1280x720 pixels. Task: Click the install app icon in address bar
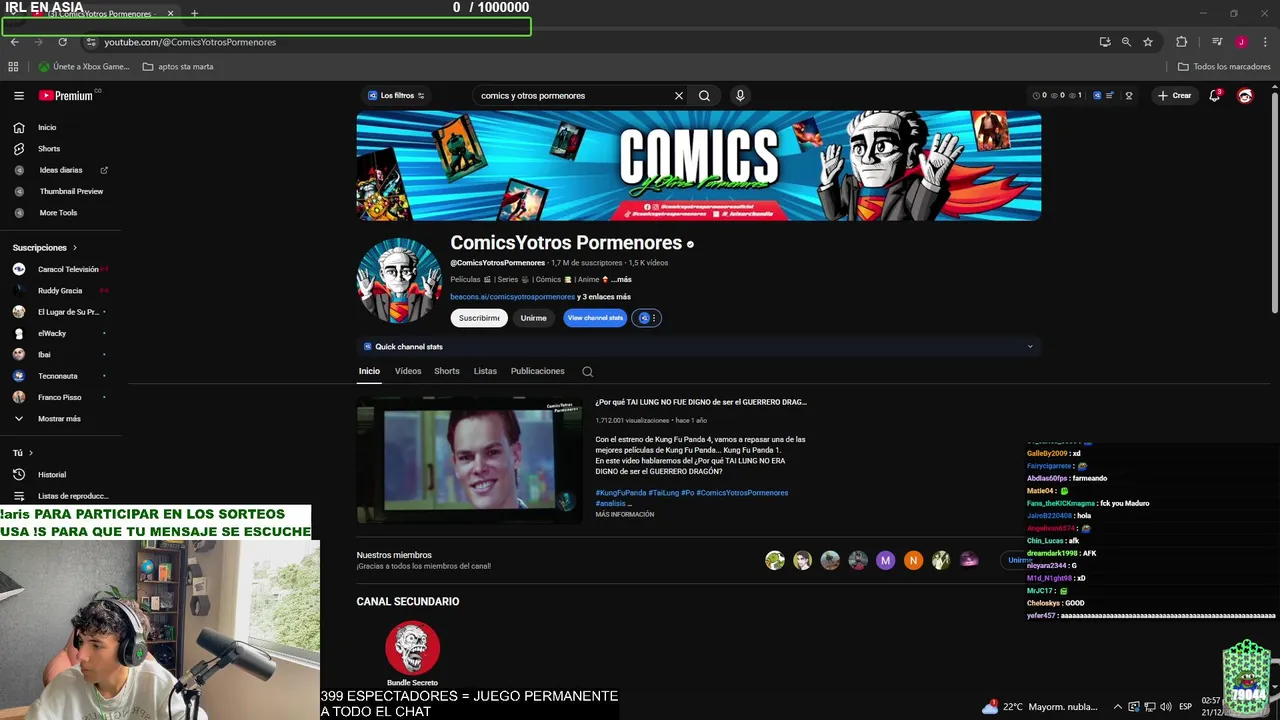[1105, 42]
